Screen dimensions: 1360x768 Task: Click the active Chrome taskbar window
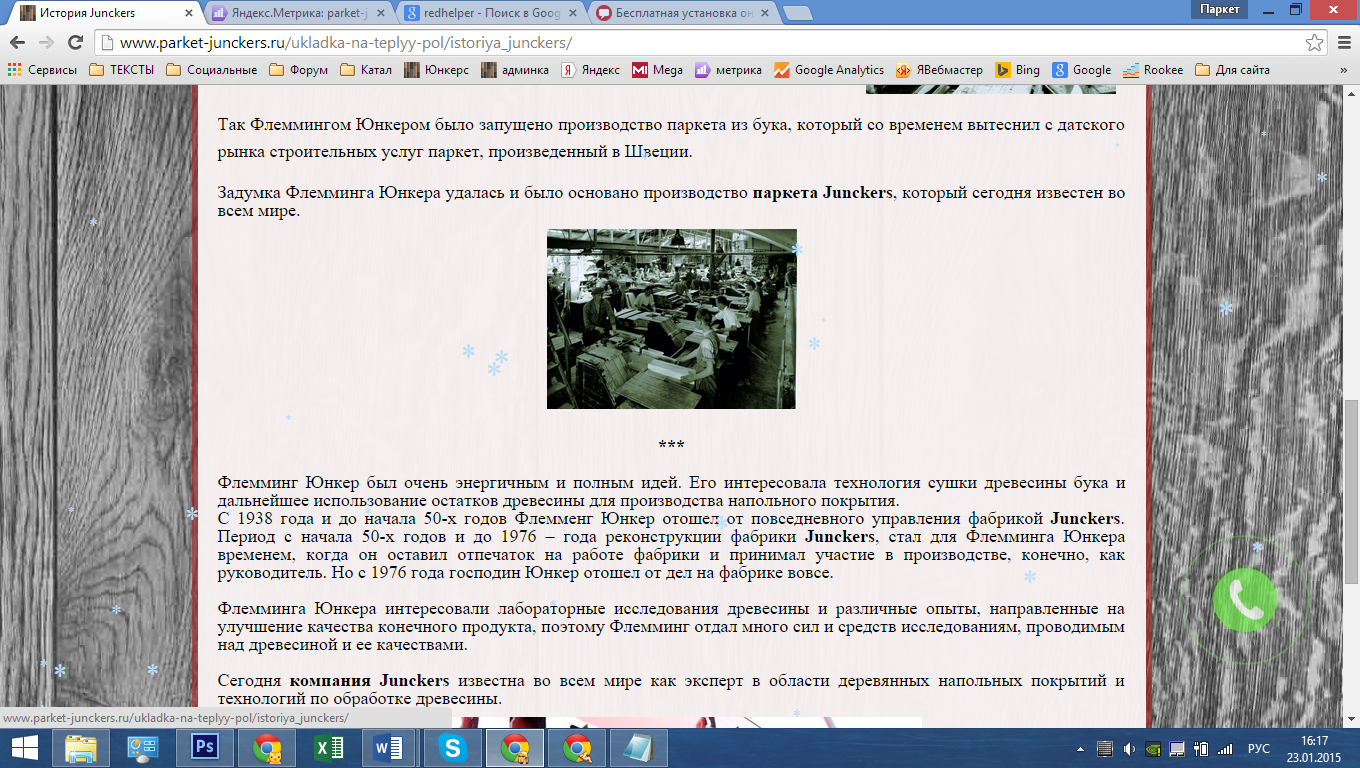pos(515,748)
